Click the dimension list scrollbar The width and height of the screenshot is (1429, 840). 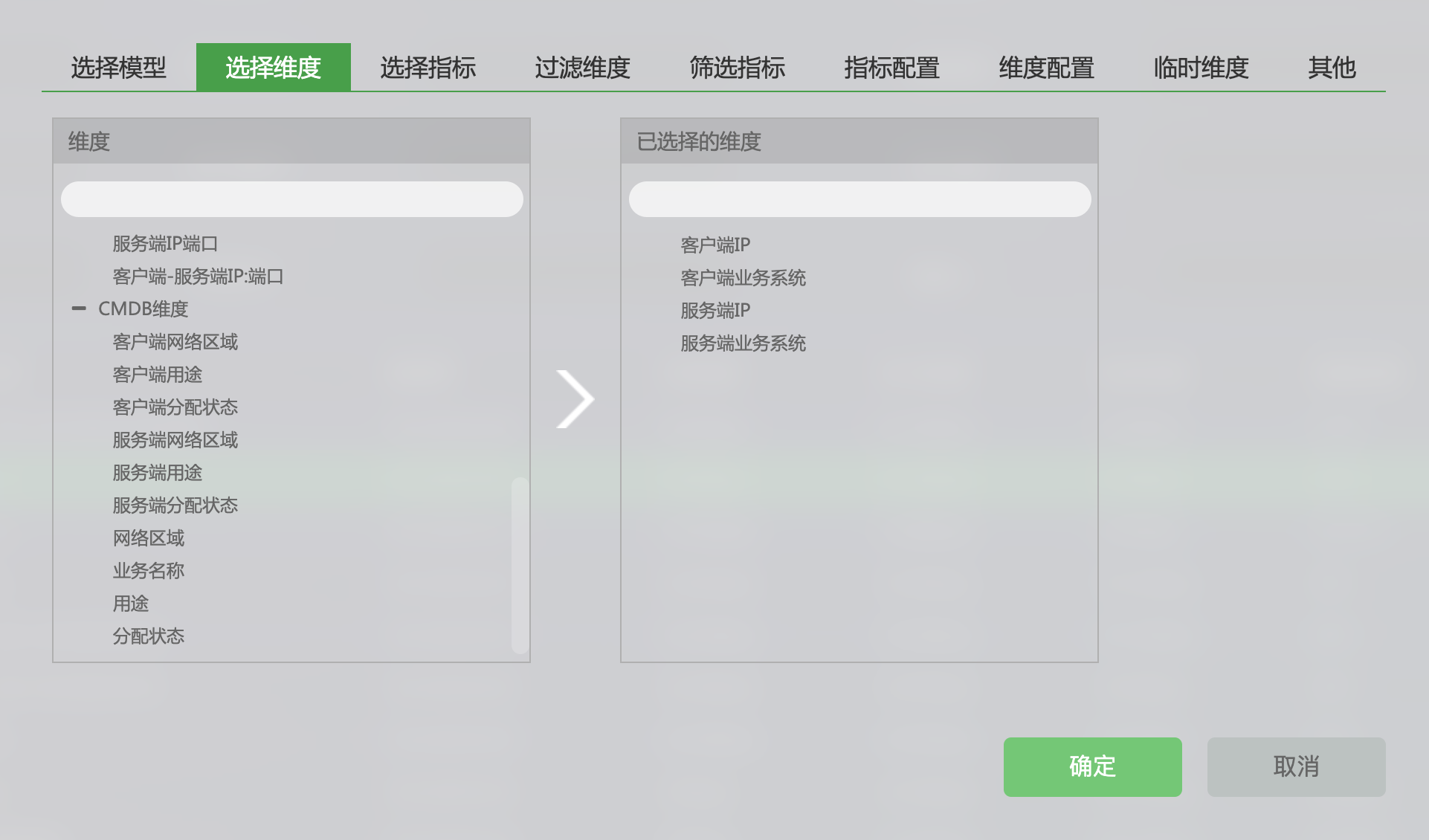pos(520,565)
